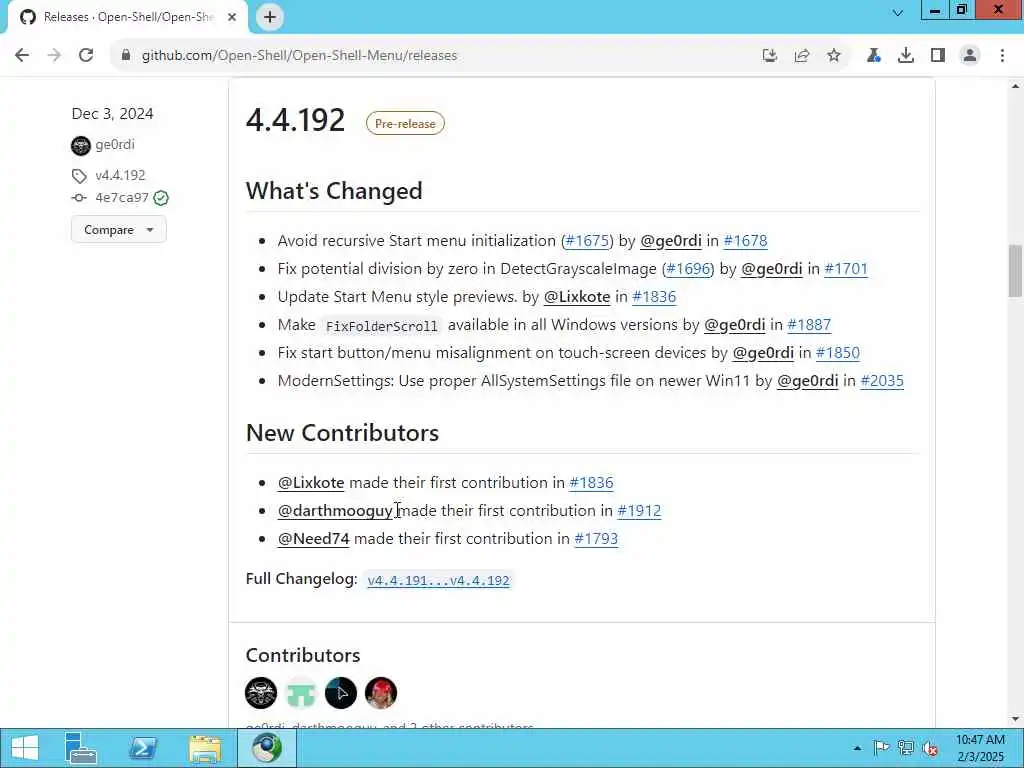This screenshot has width=1024, height=768.
Task: Click ge0rdi avatar in sidebar
Action: pyautogui.click(x=81, y=145)
